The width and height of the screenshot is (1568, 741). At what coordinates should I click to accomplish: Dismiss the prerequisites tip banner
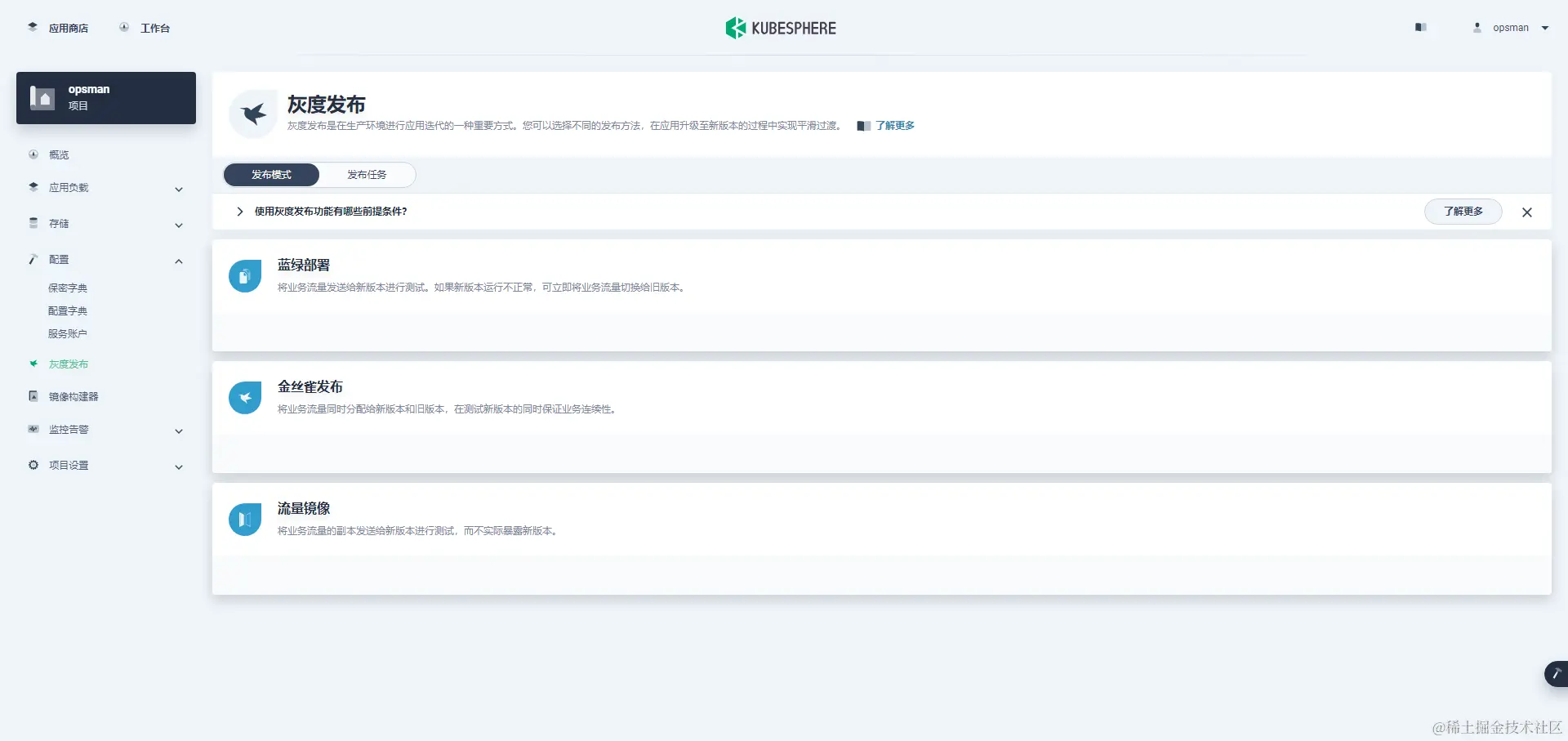(x=1526, y=212)
